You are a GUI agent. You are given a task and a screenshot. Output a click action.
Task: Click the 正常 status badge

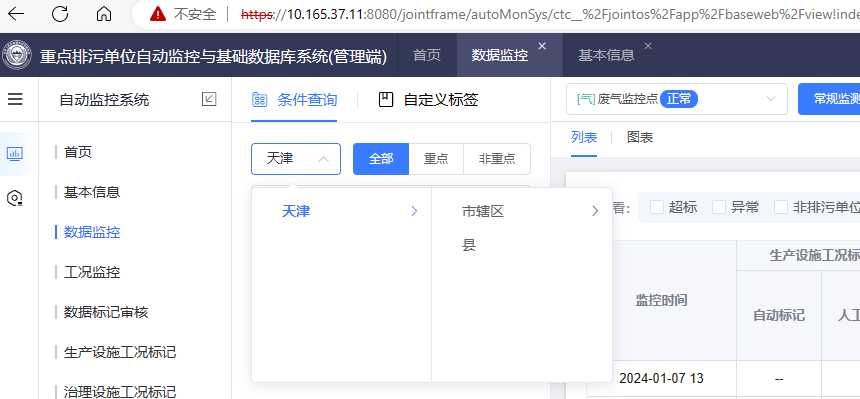pos(679,99)
